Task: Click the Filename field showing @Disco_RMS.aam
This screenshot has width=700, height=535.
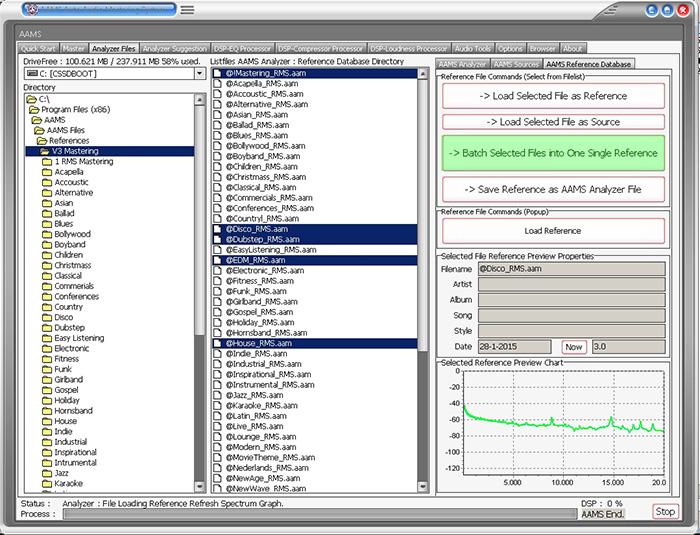Action: (x=571, y=269)
